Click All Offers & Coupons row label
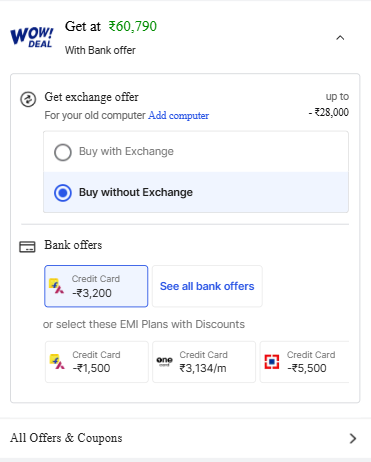This screenshot has width=371, height=462. pos(66,438)
